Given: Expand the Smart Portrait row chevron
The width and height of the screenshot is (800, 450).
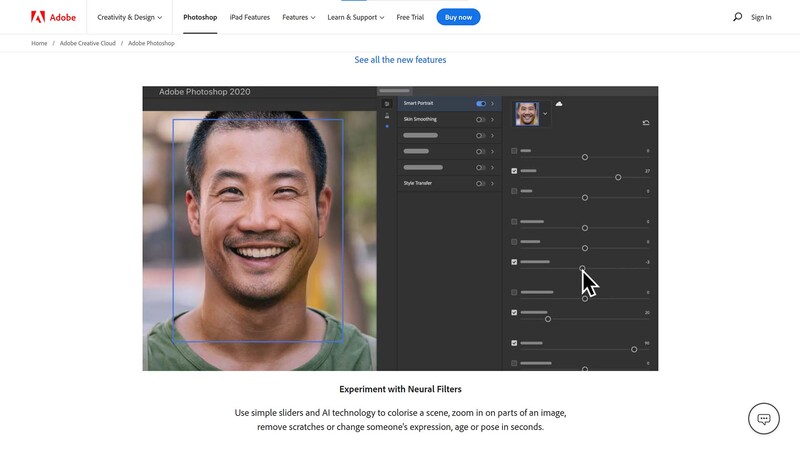Looking at the screenshot, I should coord(492,104).
